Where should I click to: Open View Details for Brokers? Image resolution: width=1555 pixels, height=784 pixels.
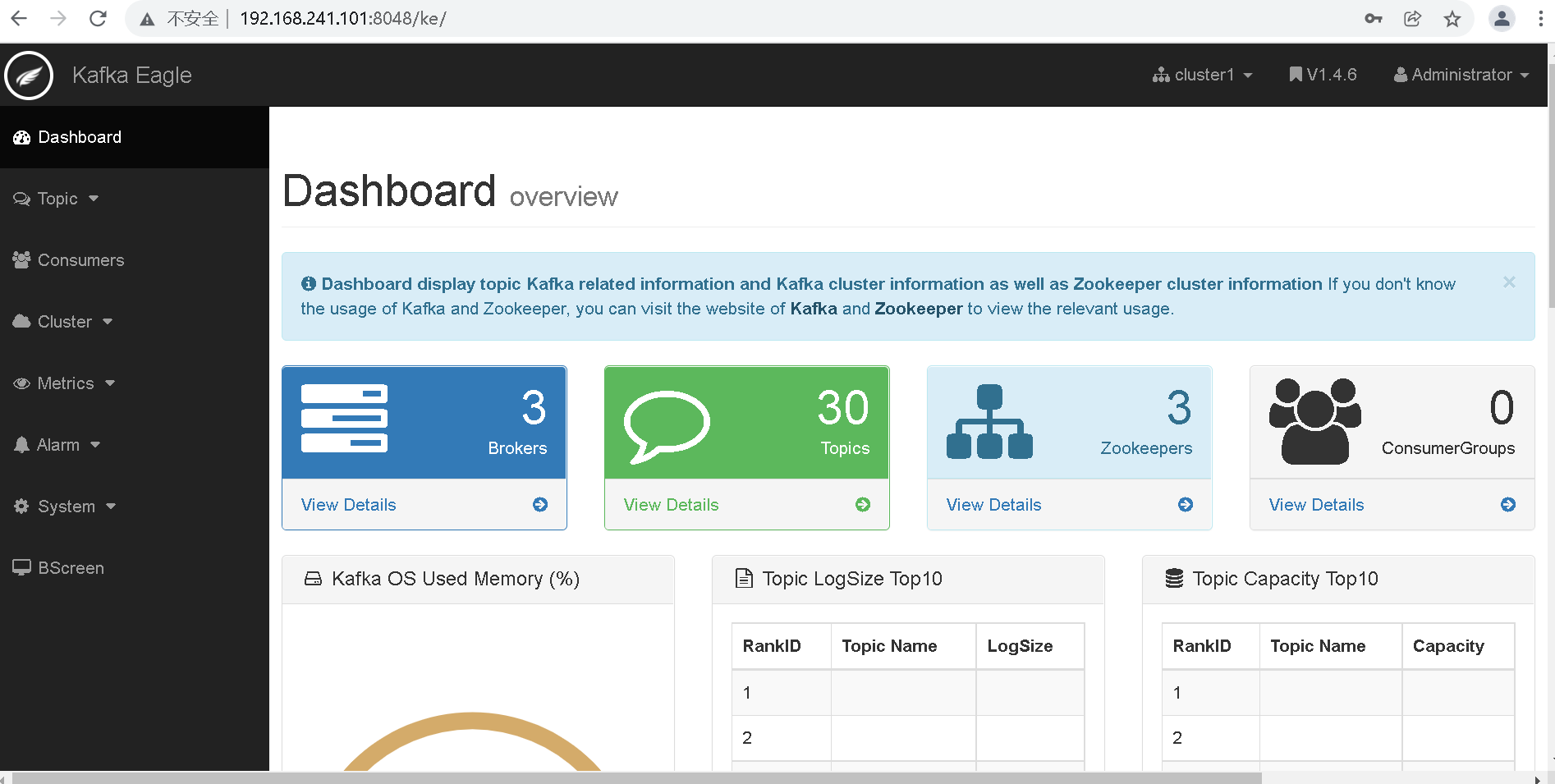coord(349,505)
